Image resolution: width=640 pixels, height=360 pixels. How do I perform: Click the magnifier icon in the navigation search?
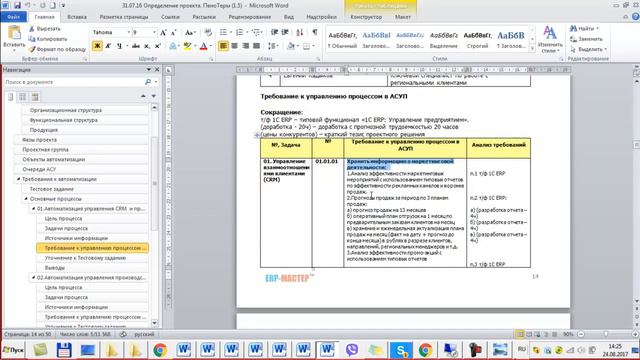point(148,82)
